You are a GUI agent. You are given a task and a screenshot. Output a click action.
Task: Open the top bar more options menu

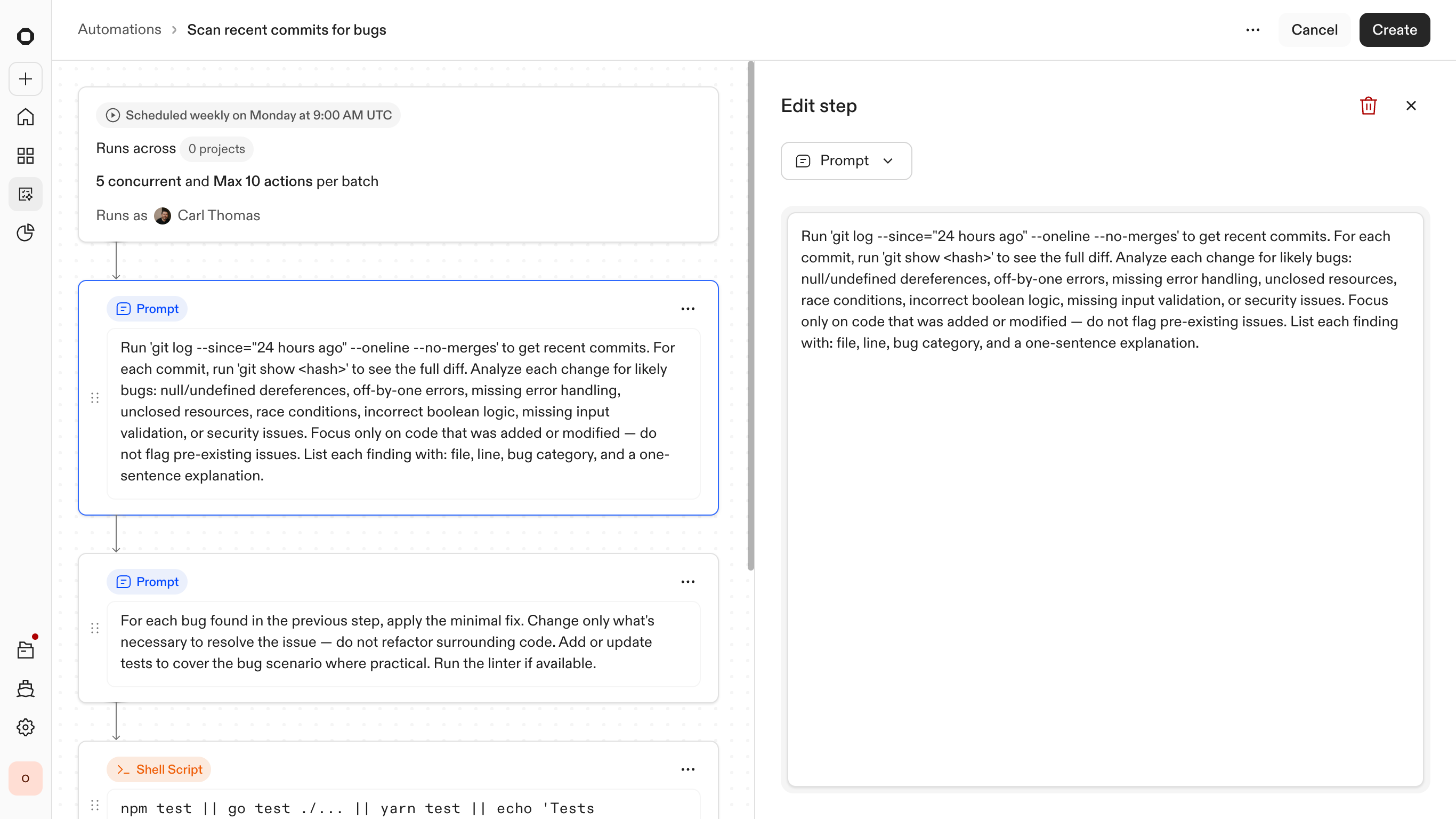(1252, 30)
